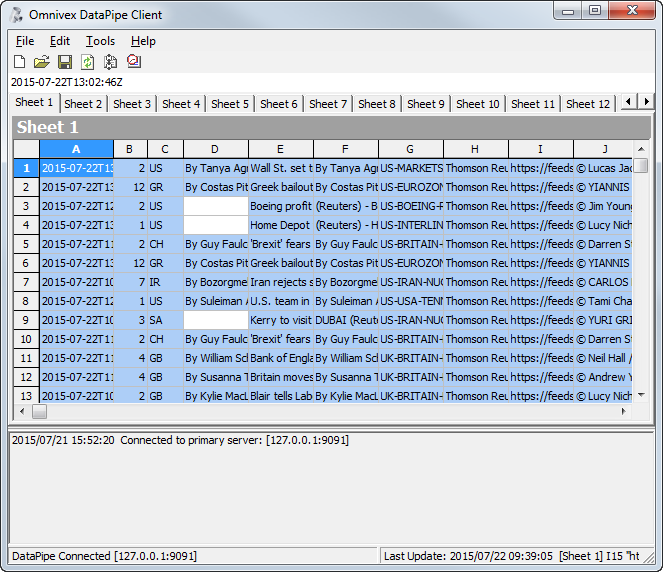Click cell 'Kerry to visit' in row 9

tap(281, 320)
